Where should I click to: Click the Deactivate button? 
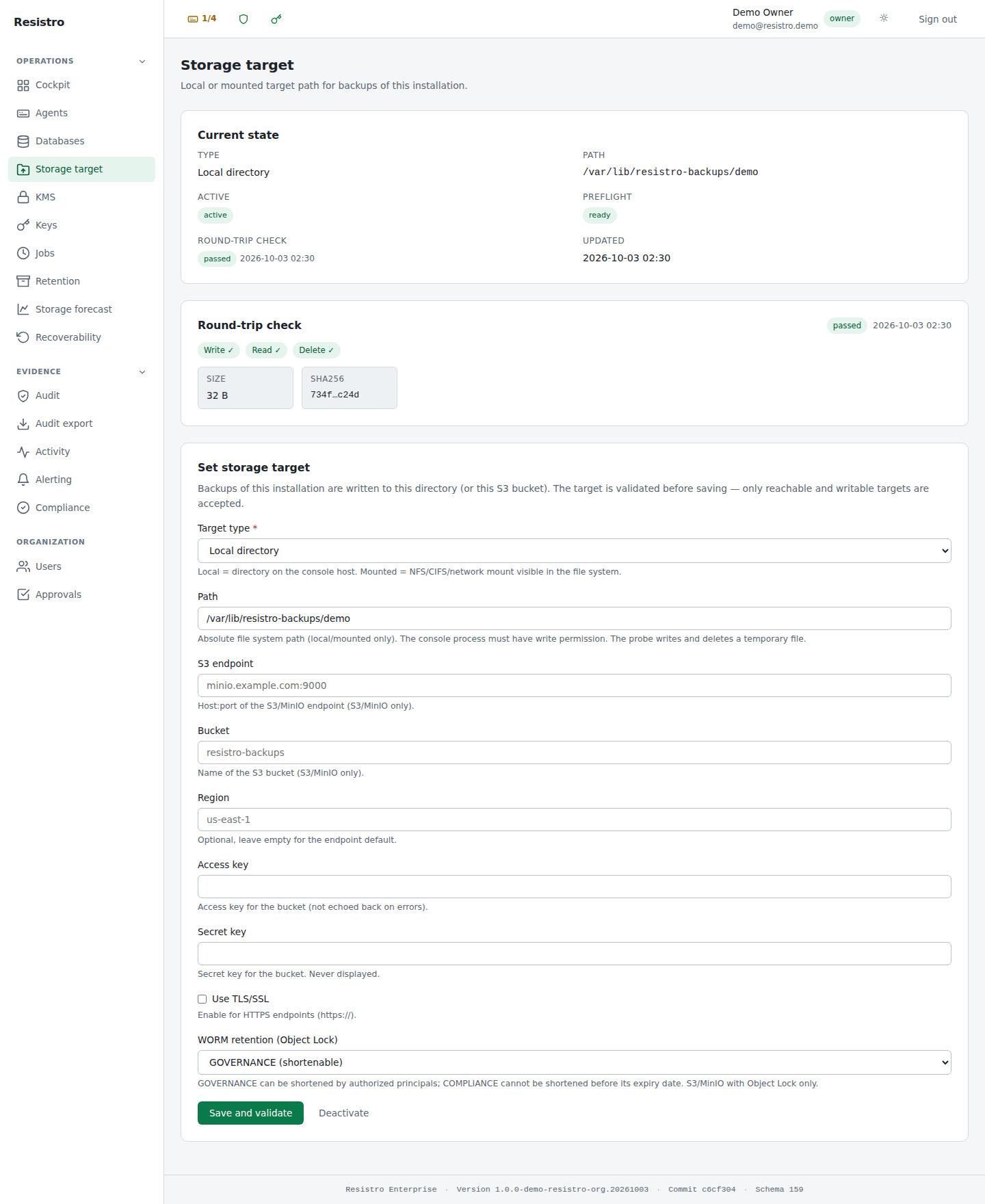(343, 1113)
